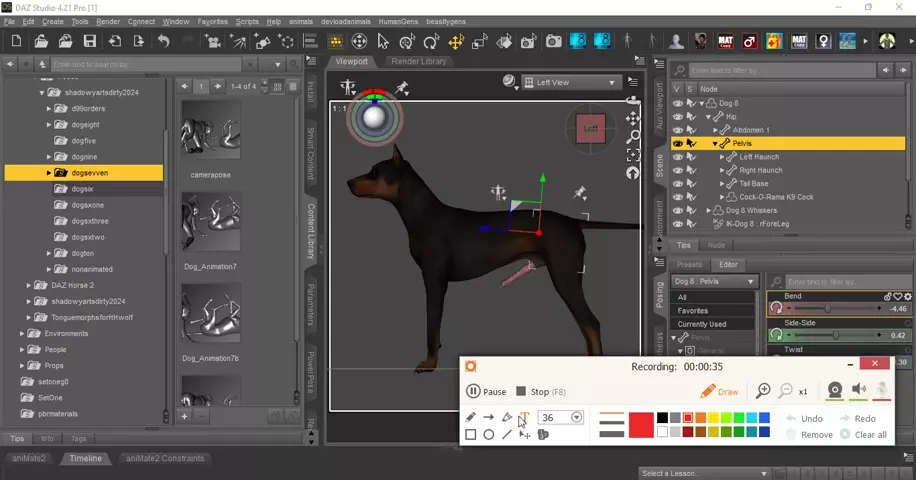
Task: Select the arrow drawing tool
Action: pos(489,417)
